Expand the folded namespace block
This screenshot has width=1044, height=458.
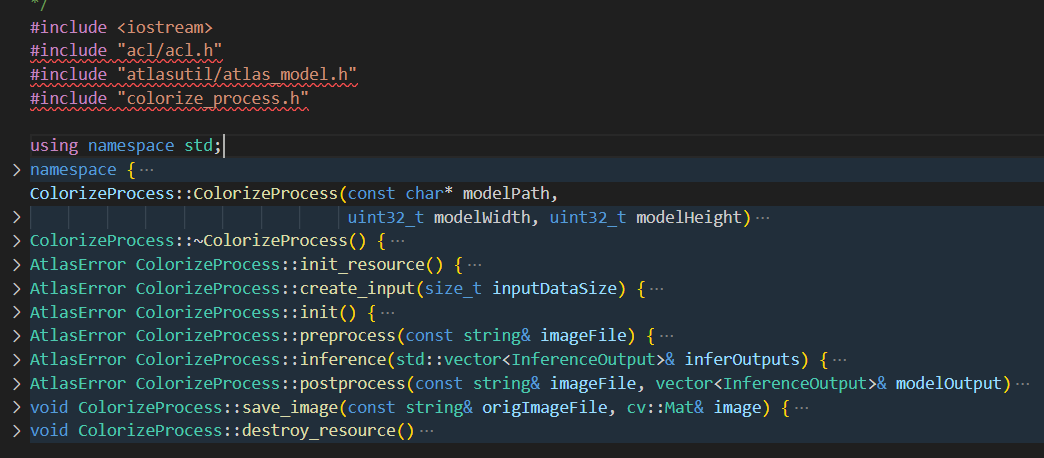pyautogui.click(x=17, y=170)
